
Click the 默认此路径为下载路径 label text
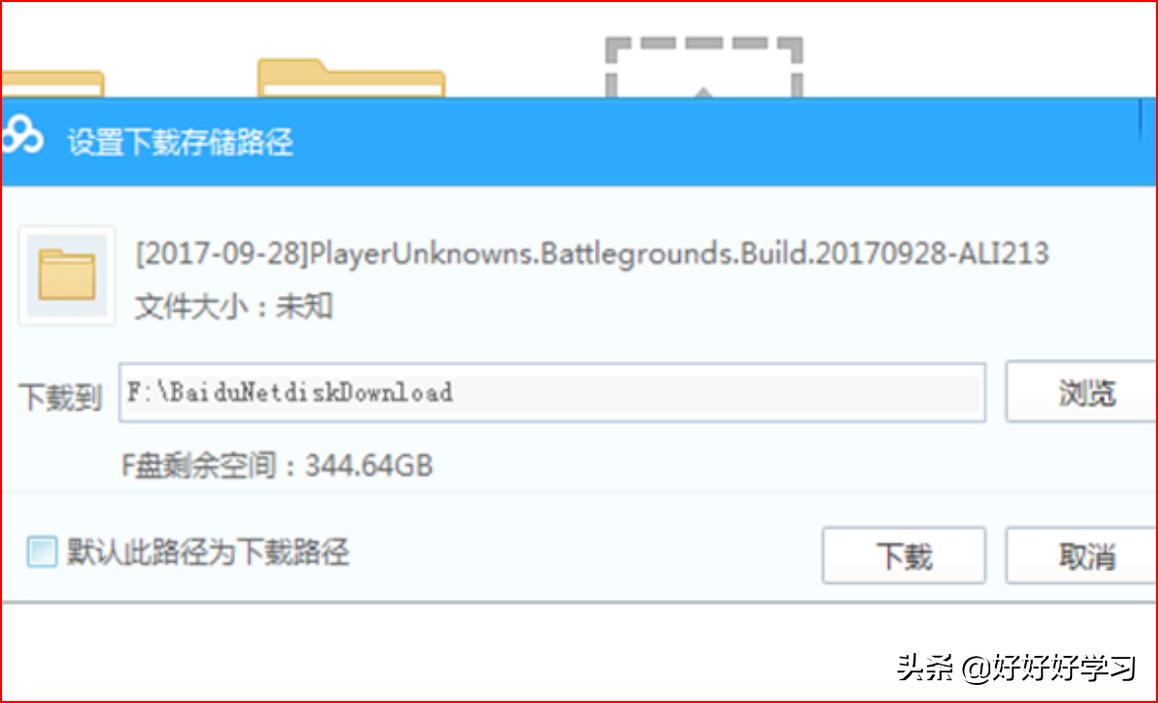click(x=208, y=552)
